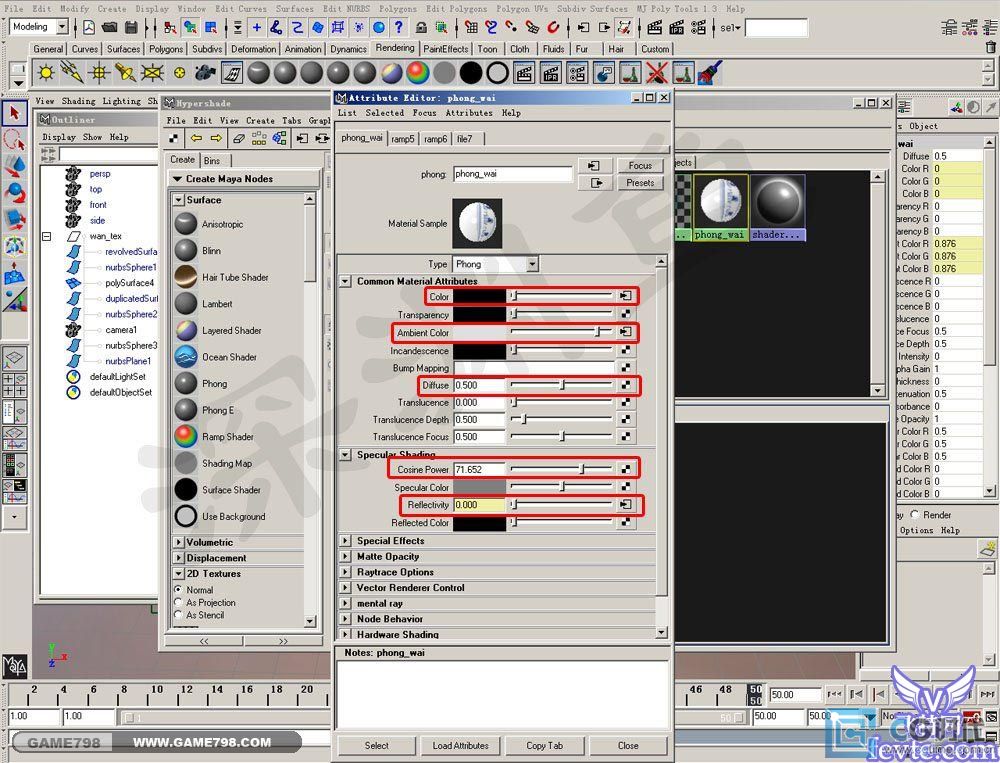
Task: Select the Lasso tool in toolbox
Action: 15,140
